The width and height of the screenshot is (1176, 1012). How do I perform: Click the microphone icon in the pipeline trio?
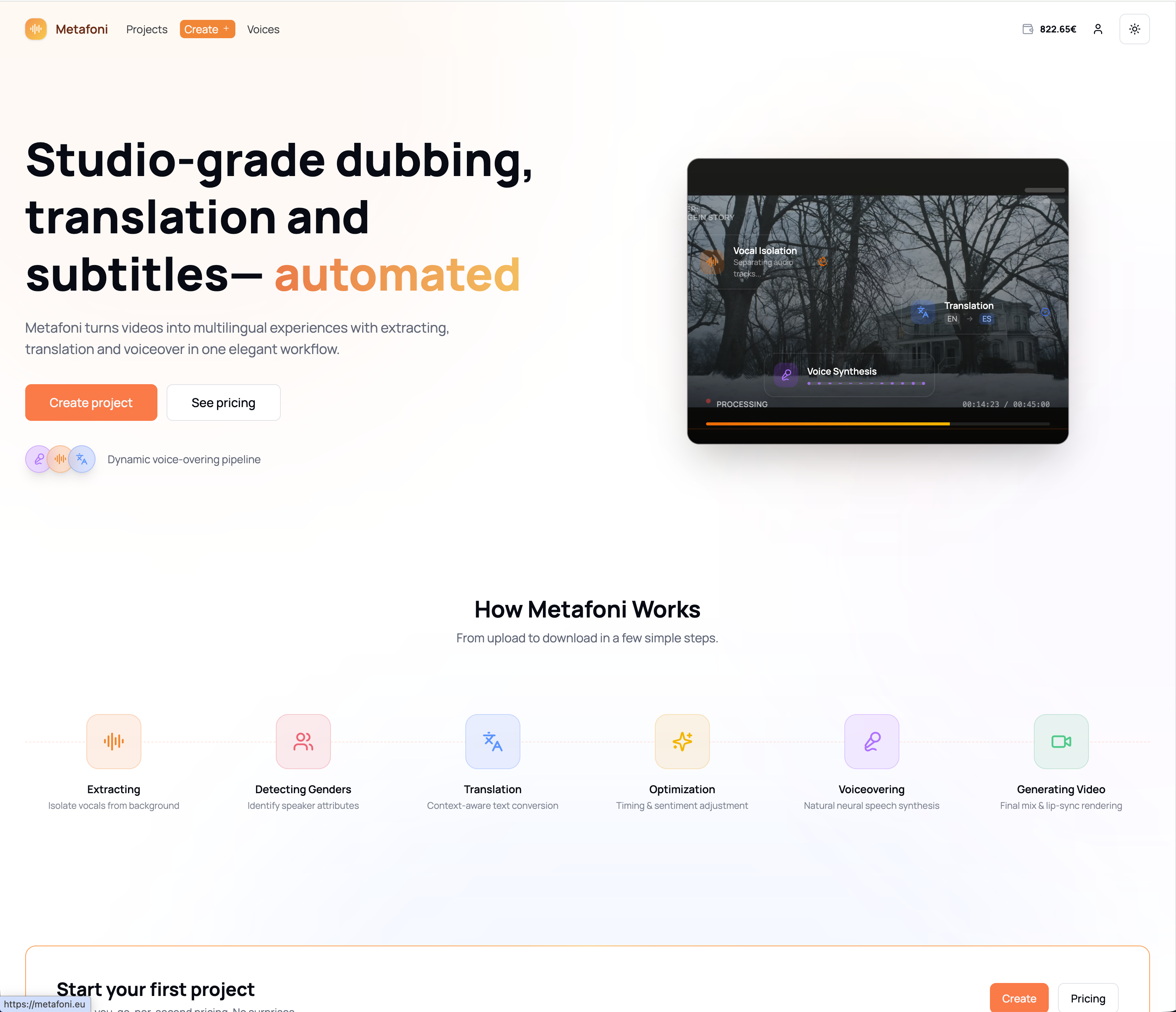pyautogui.click(x=39, y=459)
